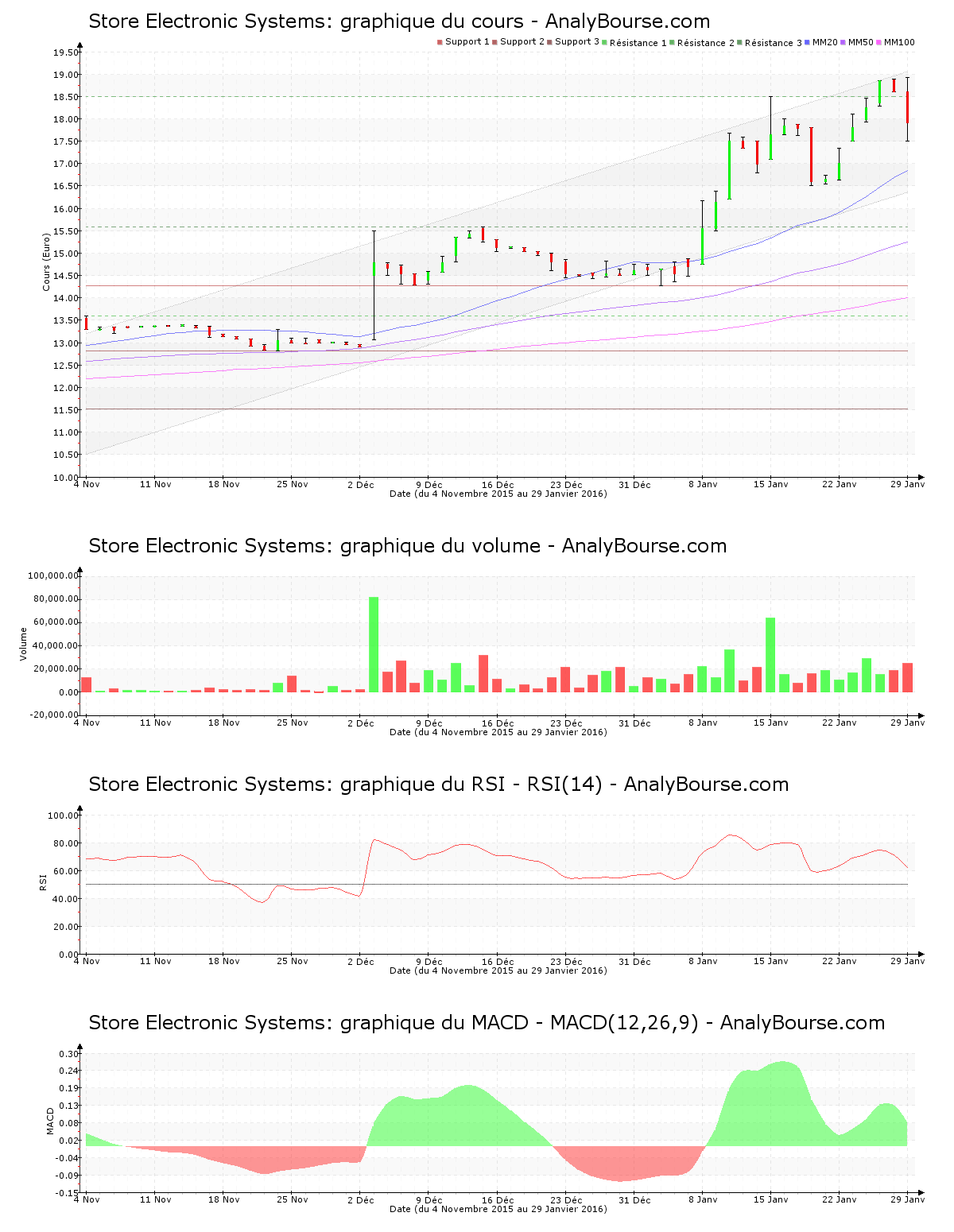Viewport: 954px width, 1232px height.
Task: Click the tall green volume bar at 15 Janv
Action: (770, 655)
